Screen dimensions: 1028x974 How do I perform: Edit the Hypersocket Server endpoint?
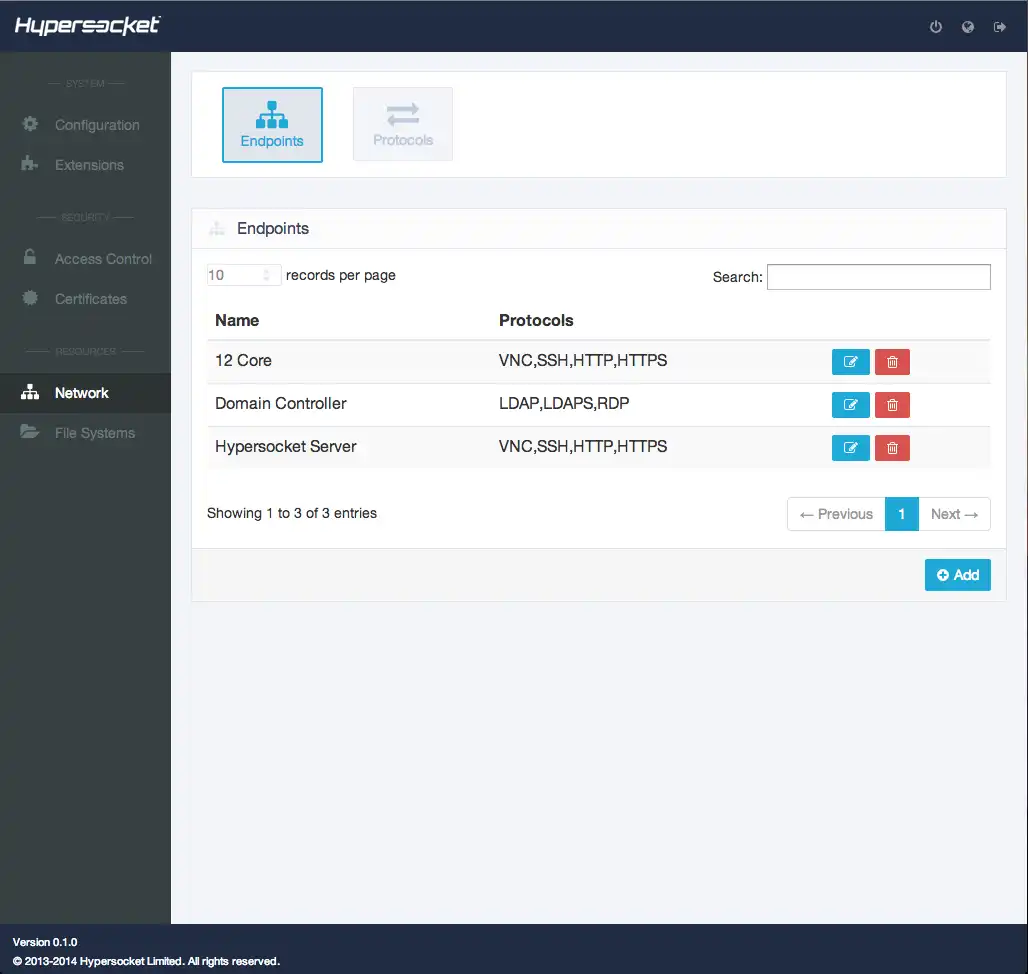[x=850, y=448]
